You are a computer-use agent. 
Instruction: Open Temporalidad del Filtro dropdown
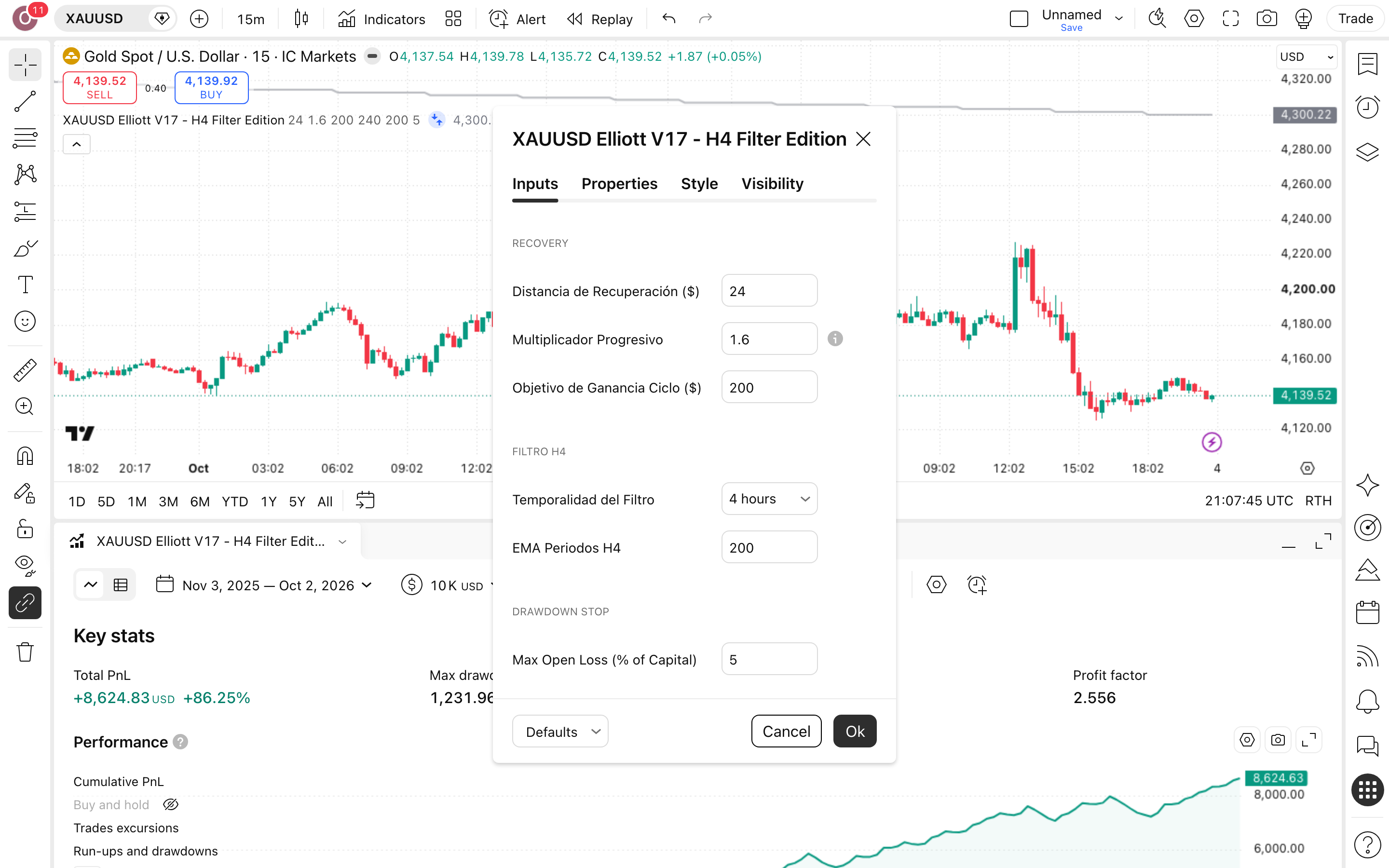click(769, 499)
